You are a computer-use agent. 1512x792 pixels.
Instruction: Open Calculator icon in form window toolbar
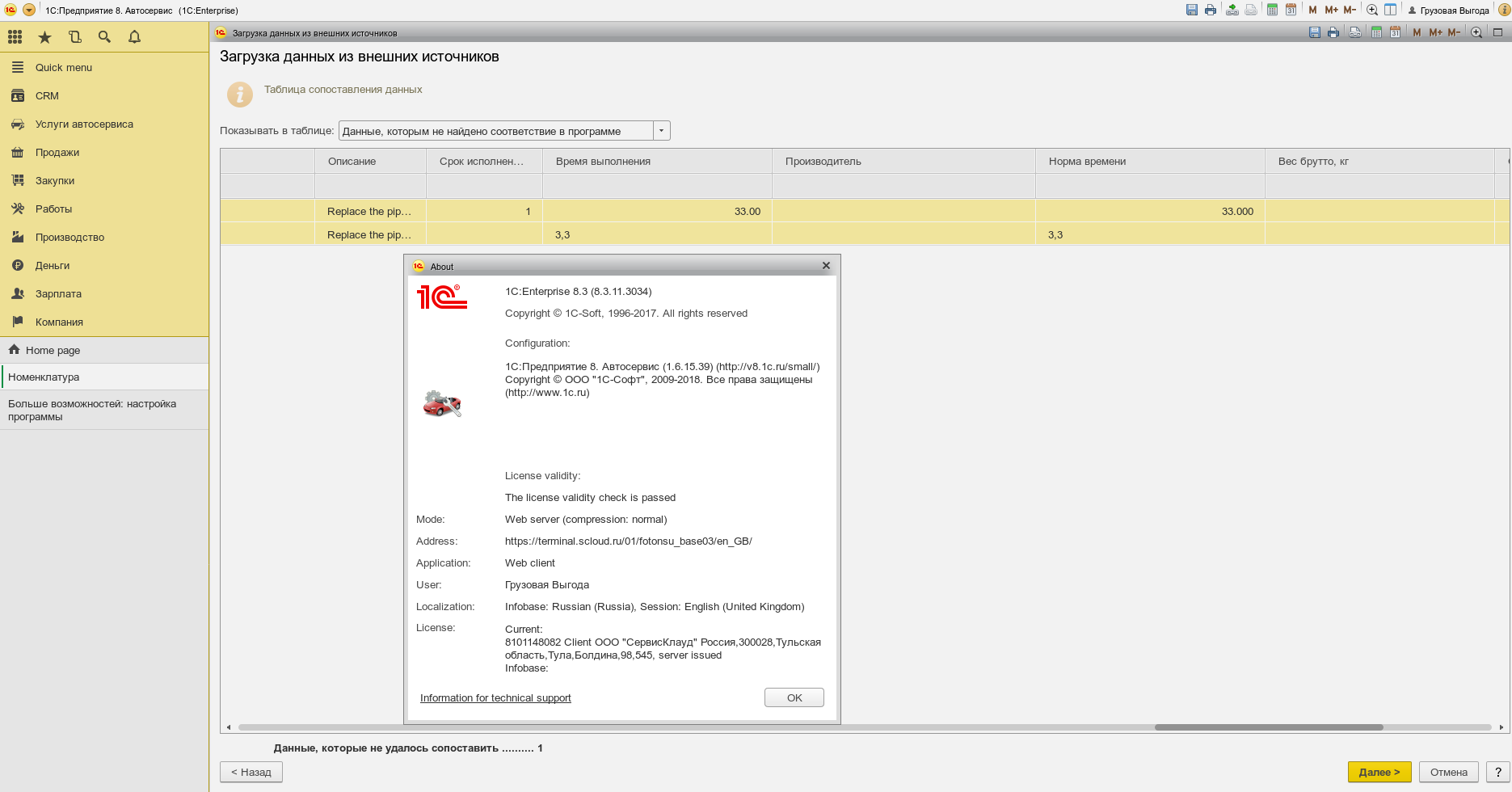pyautogui.click(x=1376, y=32)
